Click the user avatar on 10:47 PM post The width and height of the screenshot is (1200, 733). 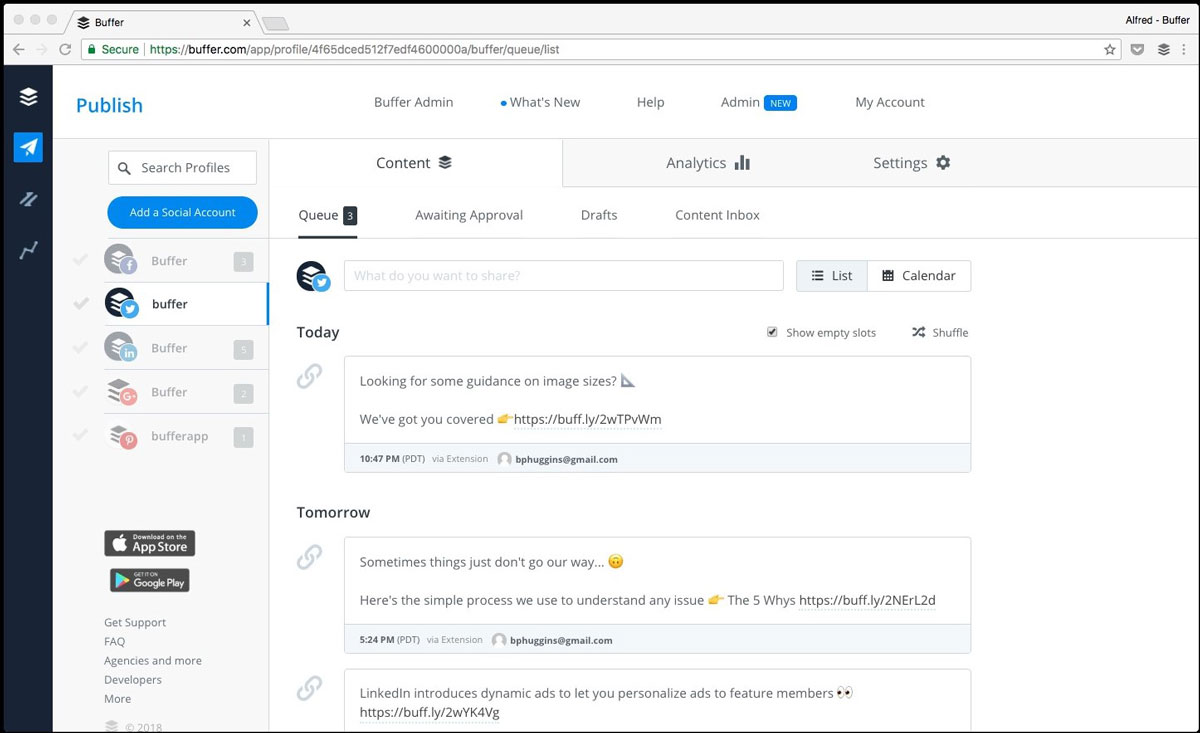click(504, 459)
